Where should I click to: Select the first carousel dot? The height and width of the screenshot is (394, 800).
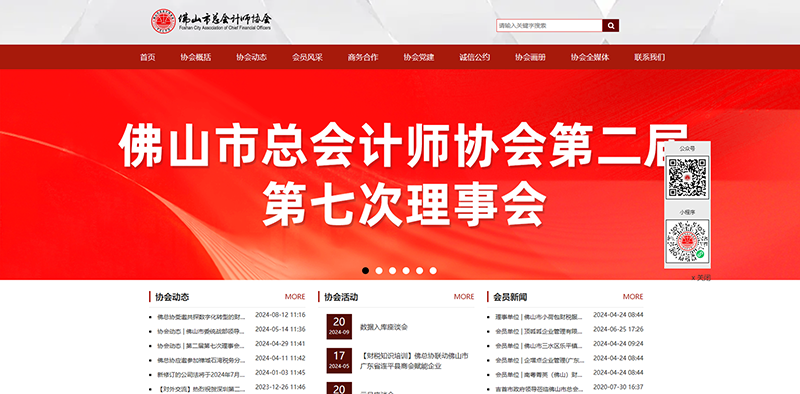pos(365,270)
